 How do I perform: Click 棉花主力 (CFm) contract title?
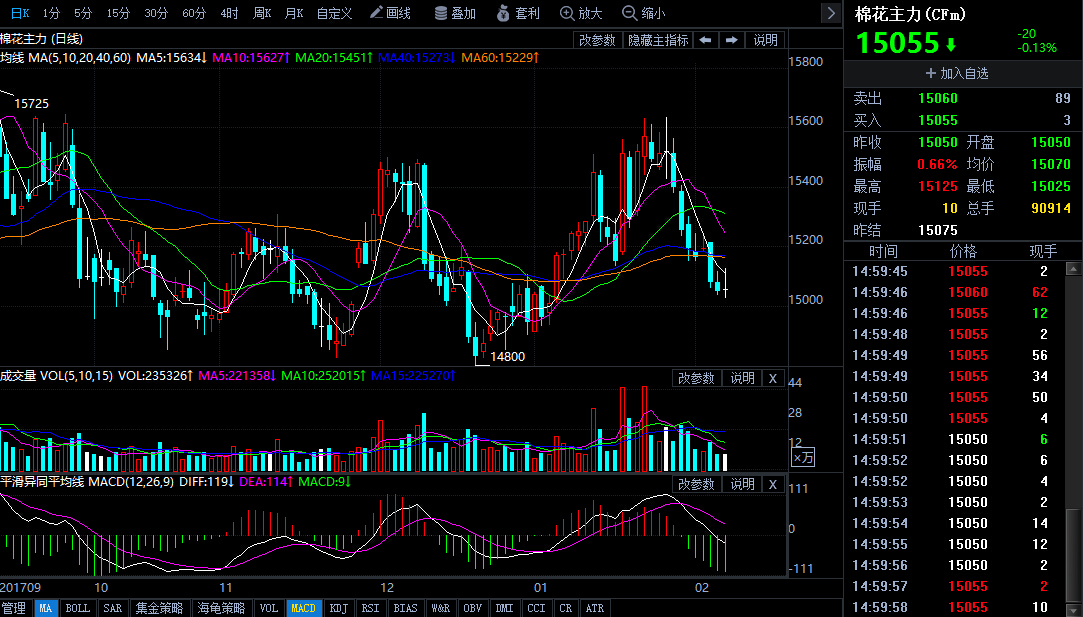[x=910, y=14]
